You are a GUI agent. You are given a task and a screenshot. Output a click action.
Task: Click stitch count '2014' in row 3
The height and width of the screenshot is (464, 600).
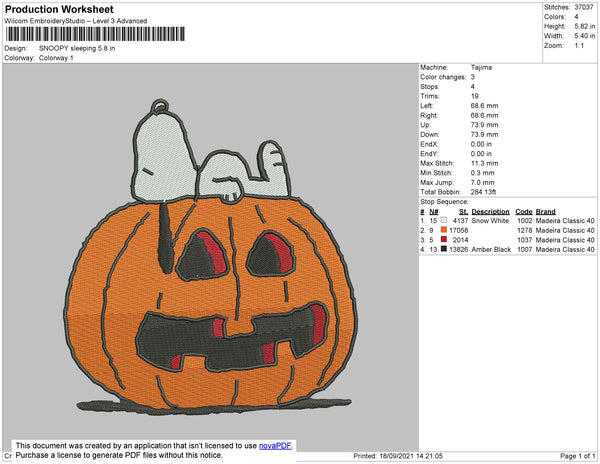(x=460, y=240)
